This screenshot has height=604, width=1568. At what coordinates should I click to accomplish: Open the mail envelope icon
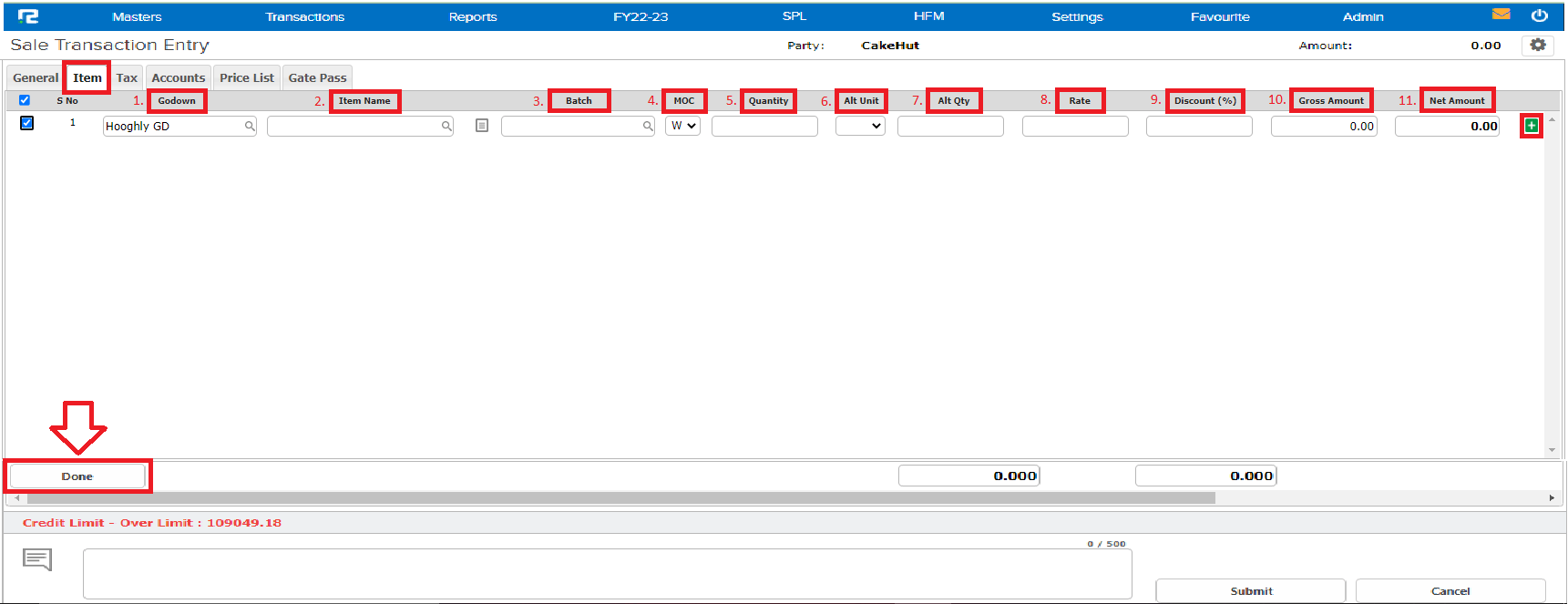coord(1501,15)
